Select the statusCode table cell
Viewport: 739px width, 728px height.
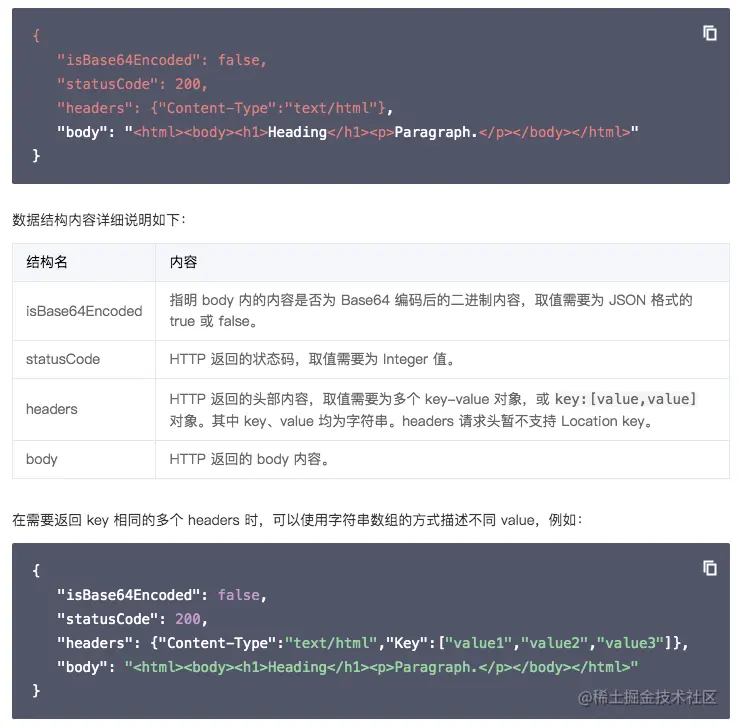click(84, 360)
